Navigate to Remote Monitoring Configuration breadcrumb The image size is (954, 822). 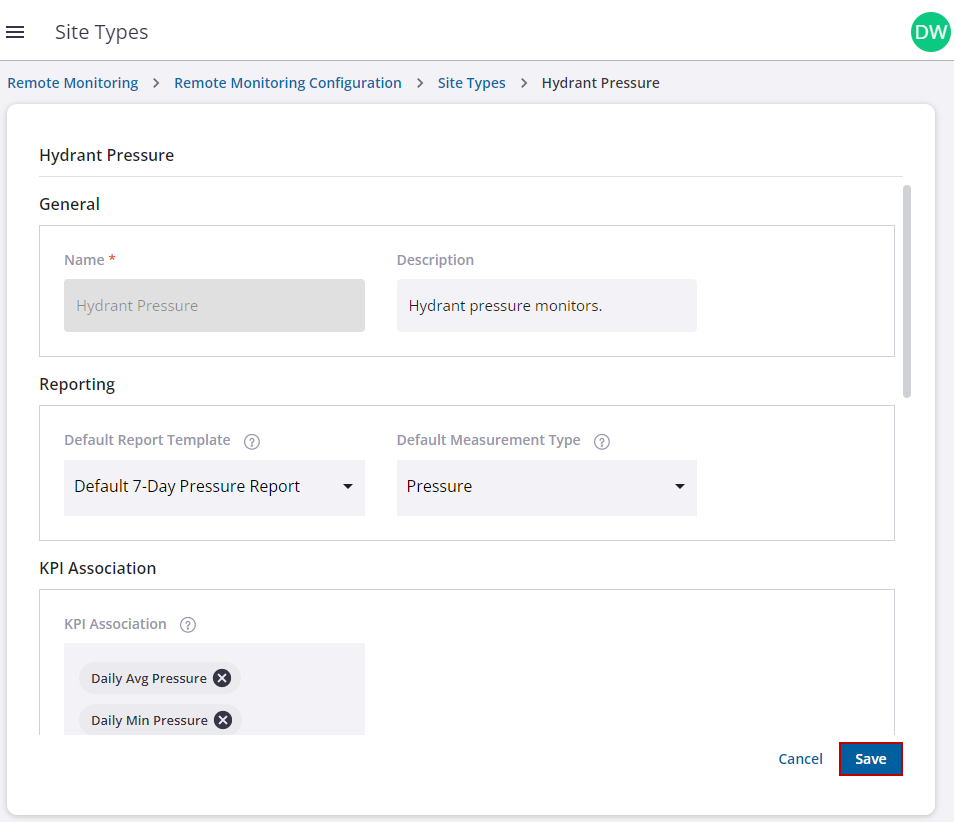(x=288, y=83)
